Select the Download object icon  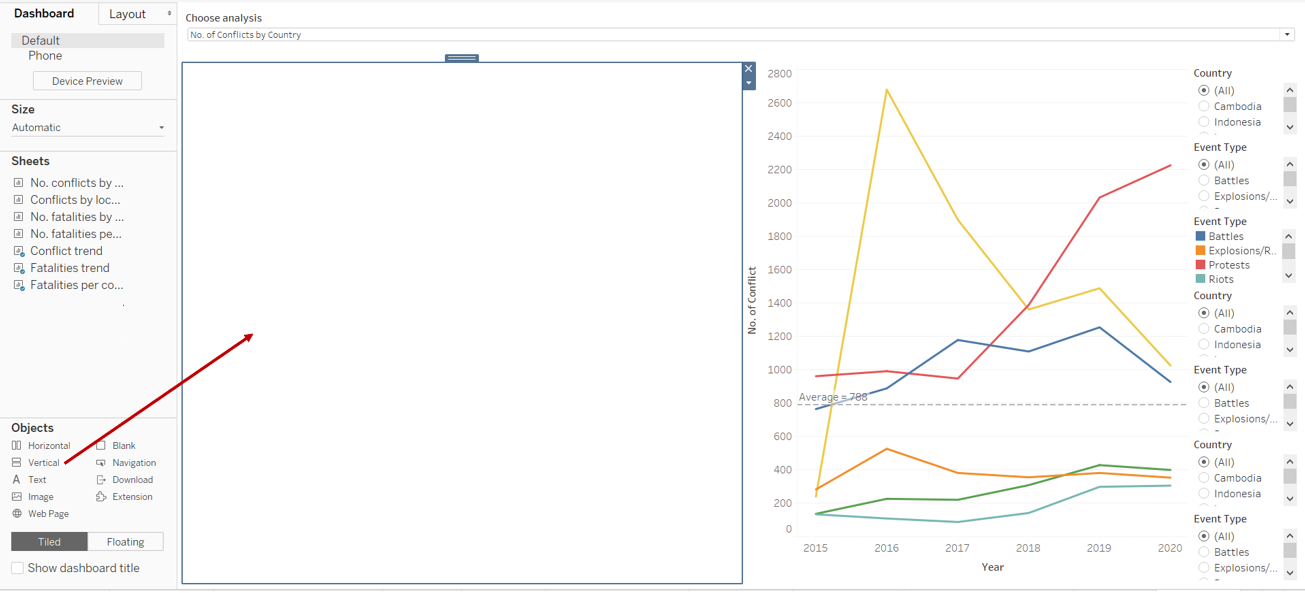coord(101,480)
